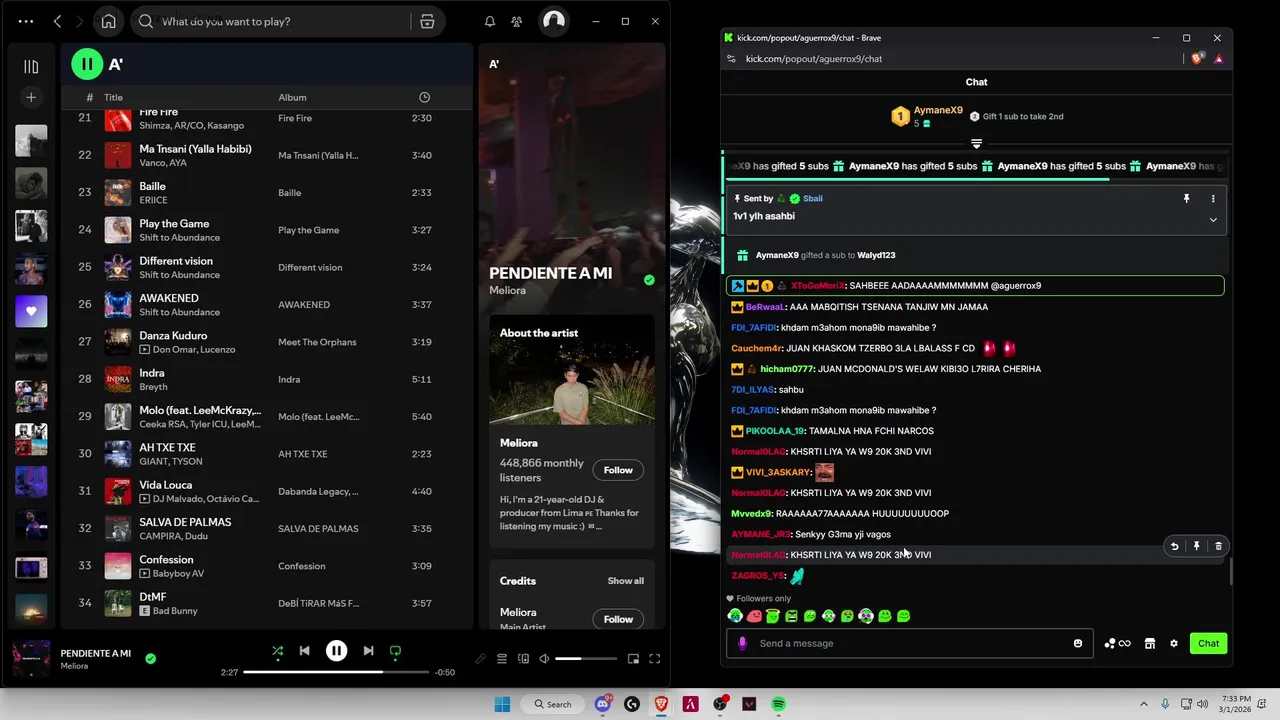This screenshot has width=1280, height=720.
Task: Open channel points infinity icon
Action: [x=1117, y=643]
